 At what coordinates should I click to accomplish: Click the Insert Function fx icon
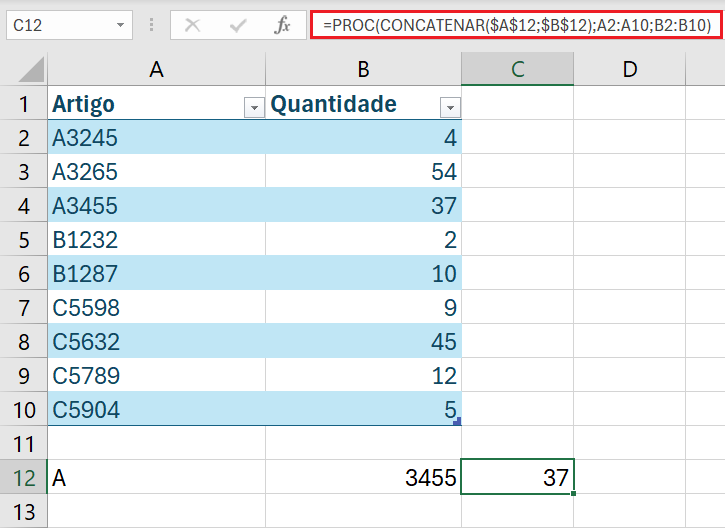[x=282, y=25]
